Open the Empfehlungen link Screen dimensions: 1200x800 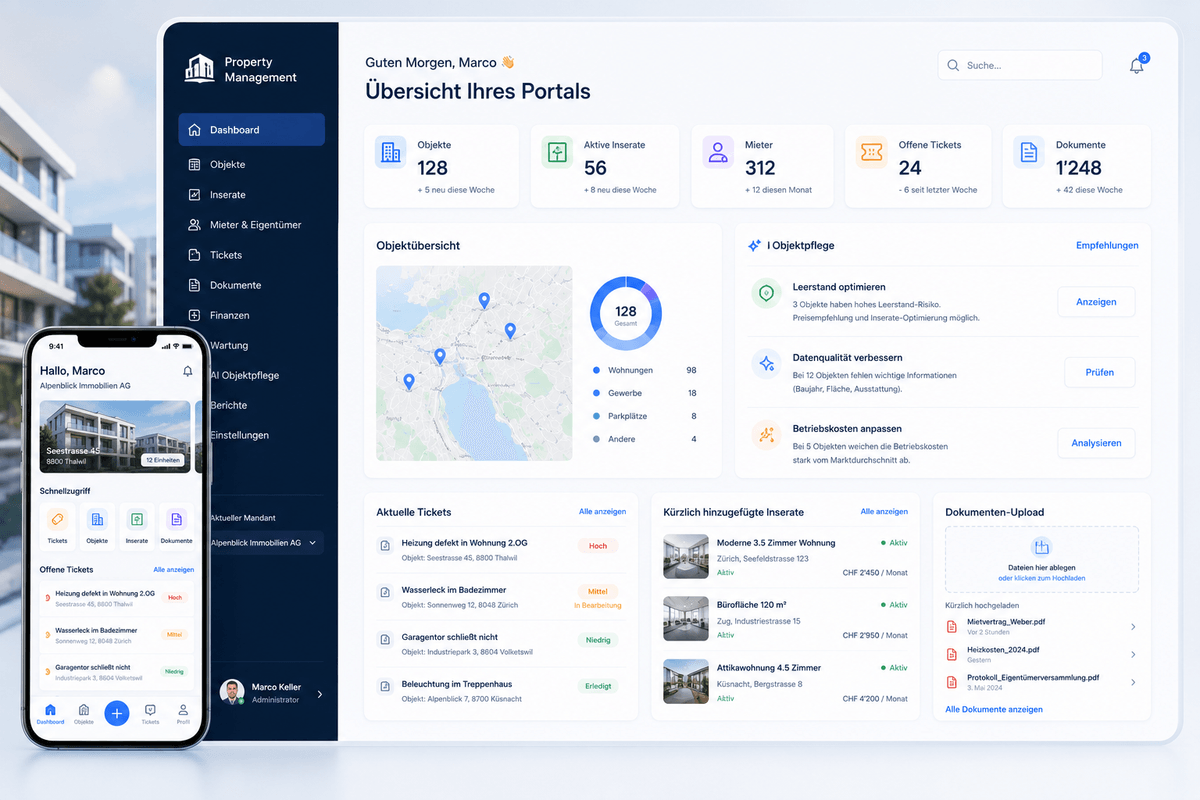point(1107,245)
